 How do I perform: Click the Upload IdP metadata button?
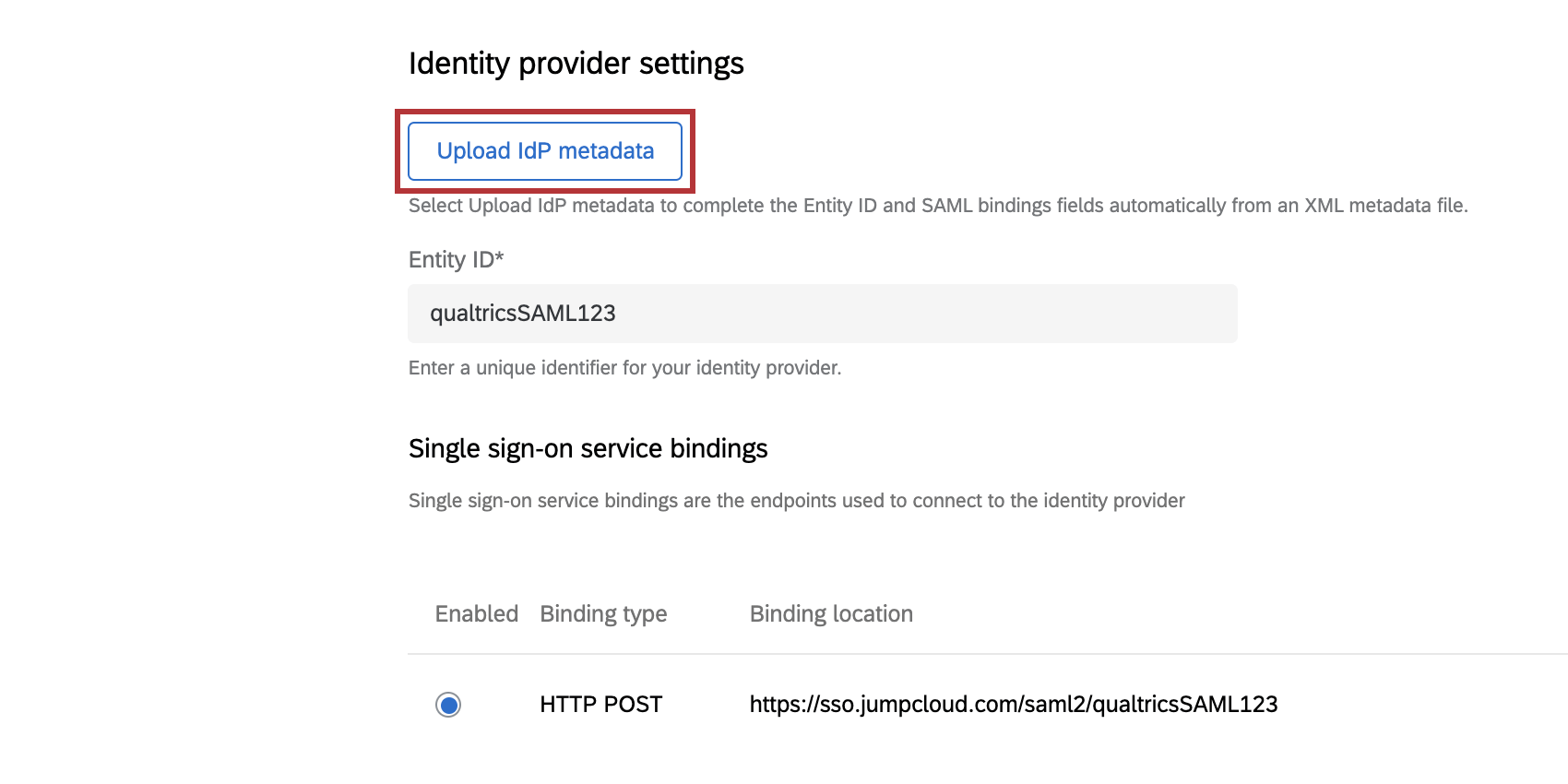[x=545, y=151]
